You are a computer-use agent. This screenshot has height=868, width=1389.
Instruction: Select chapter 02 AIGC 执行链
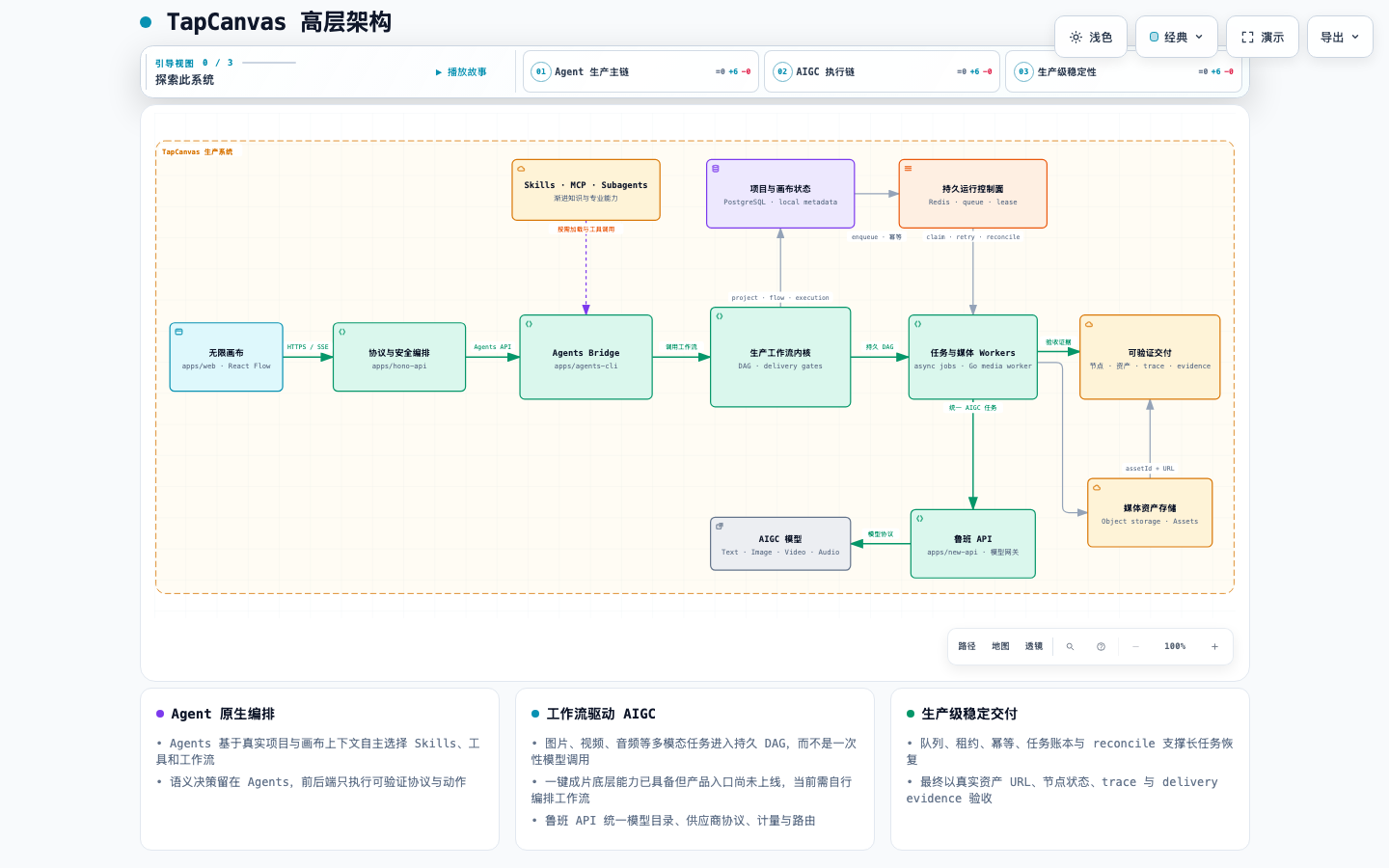(882, 71)
